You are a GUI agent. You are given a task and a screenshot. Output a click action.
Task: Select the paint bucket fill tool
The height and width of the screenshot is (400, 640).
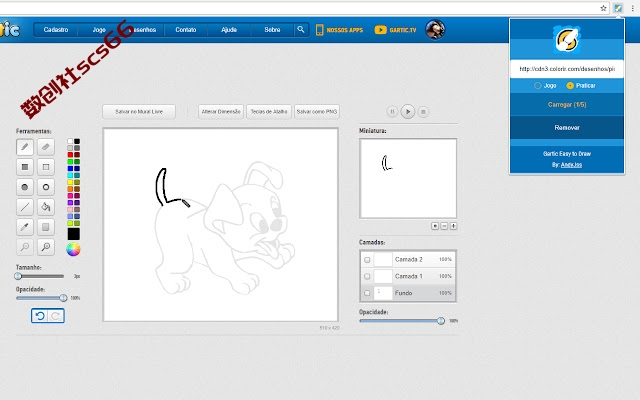[x=46, y=207]
